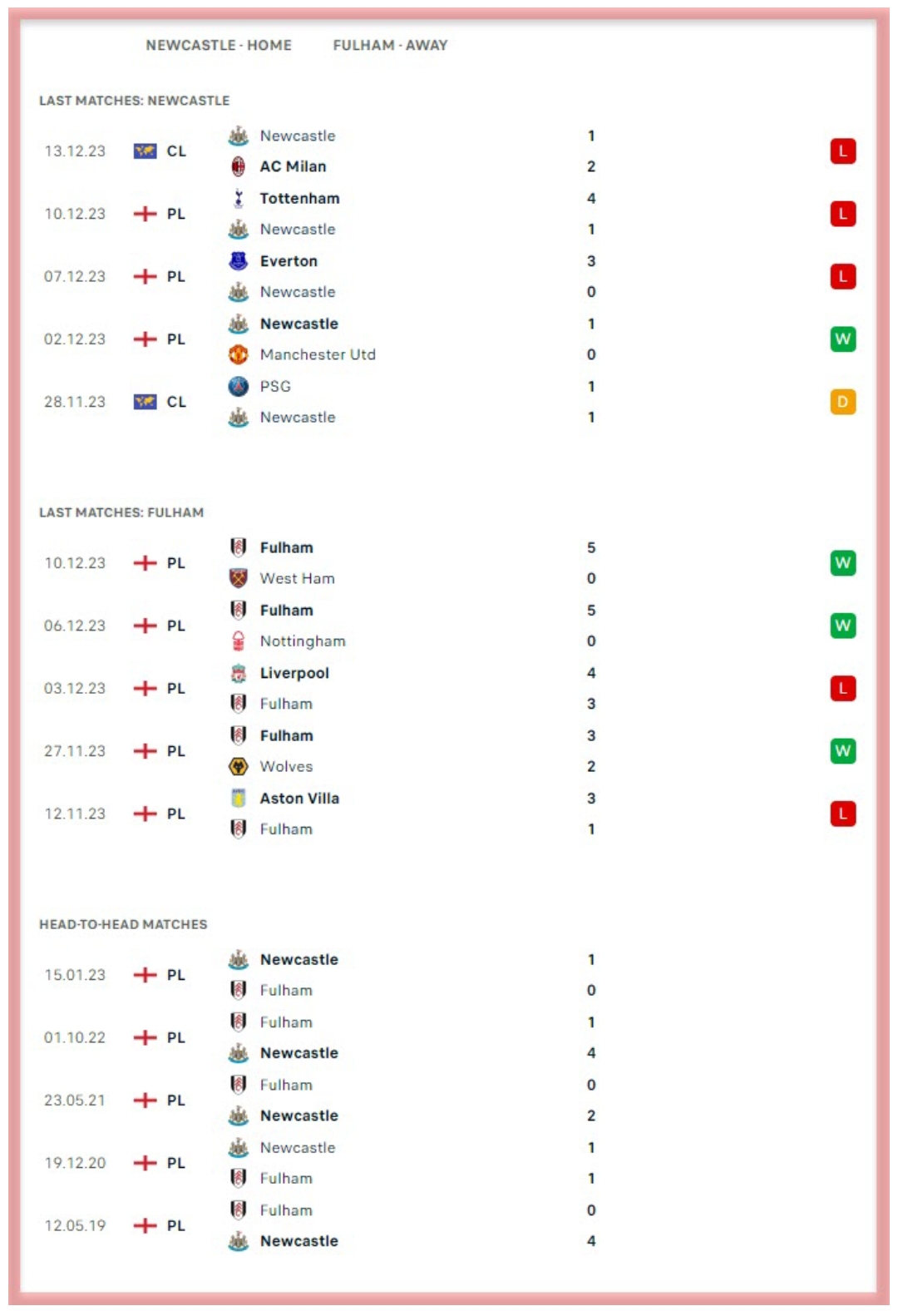Image resolution: width=898 pixels, height=1316 pixels.
Task: Click the Champions League flag on 13.12.23
Action: point(145,151)
